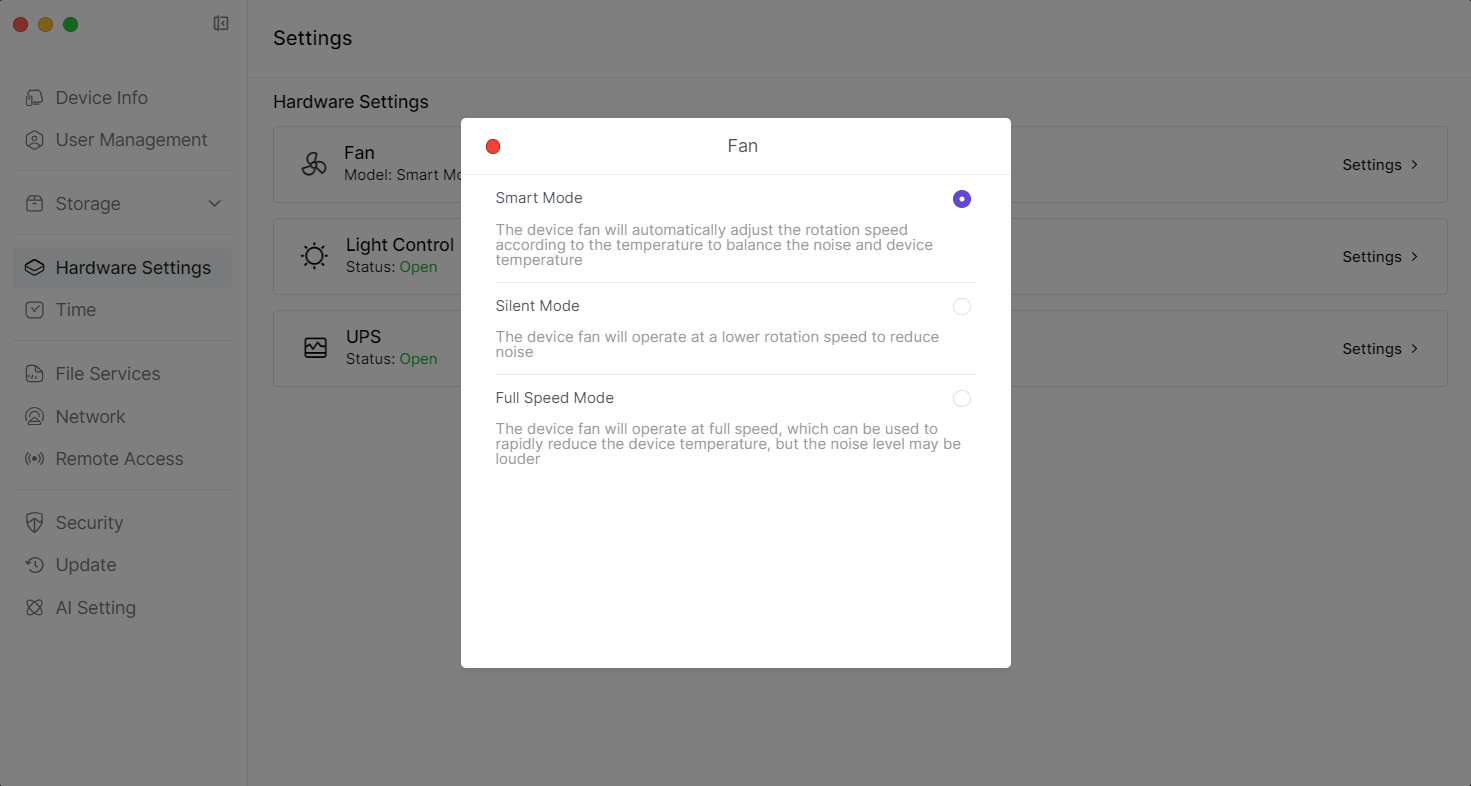
Task: Enable Full Speed Mode radio button
Action: (961, 399)
